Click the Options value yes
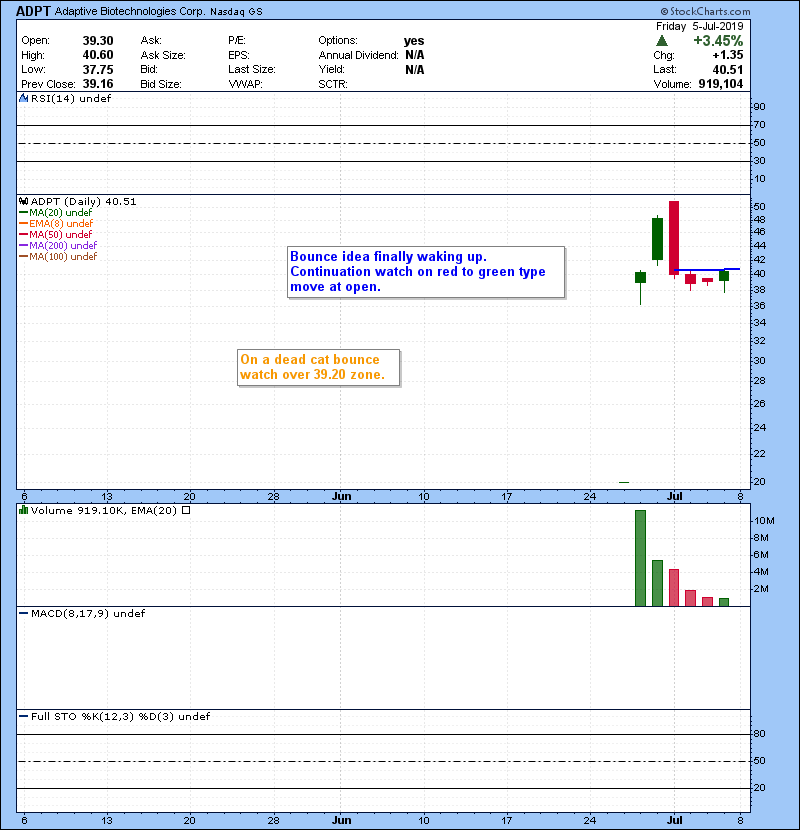The image size is (800, 830). click(414, 41)
